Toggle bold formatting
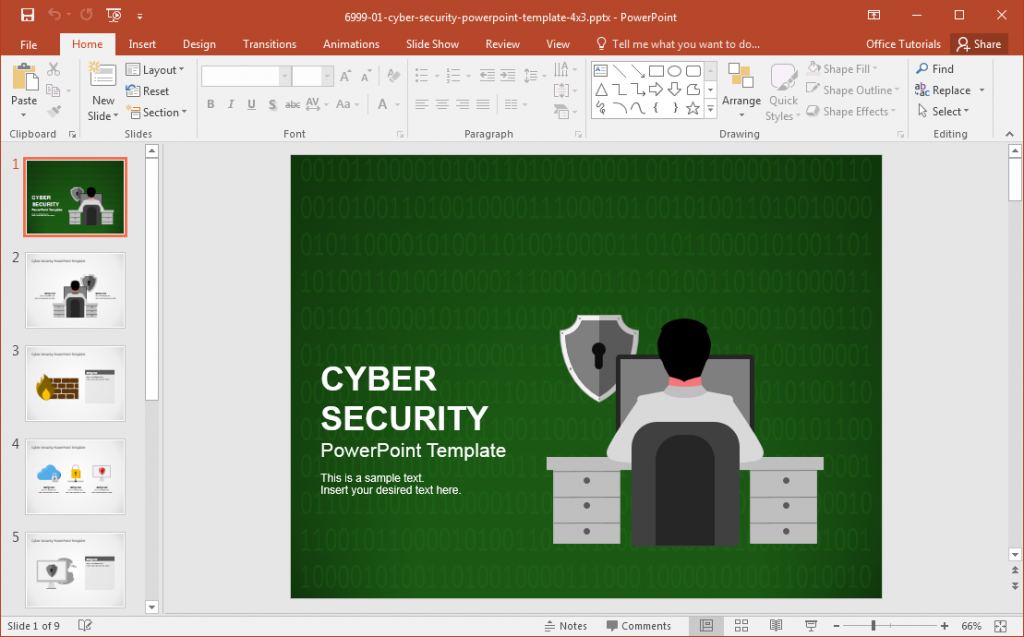1024x637 pixels. pos(210,104)
